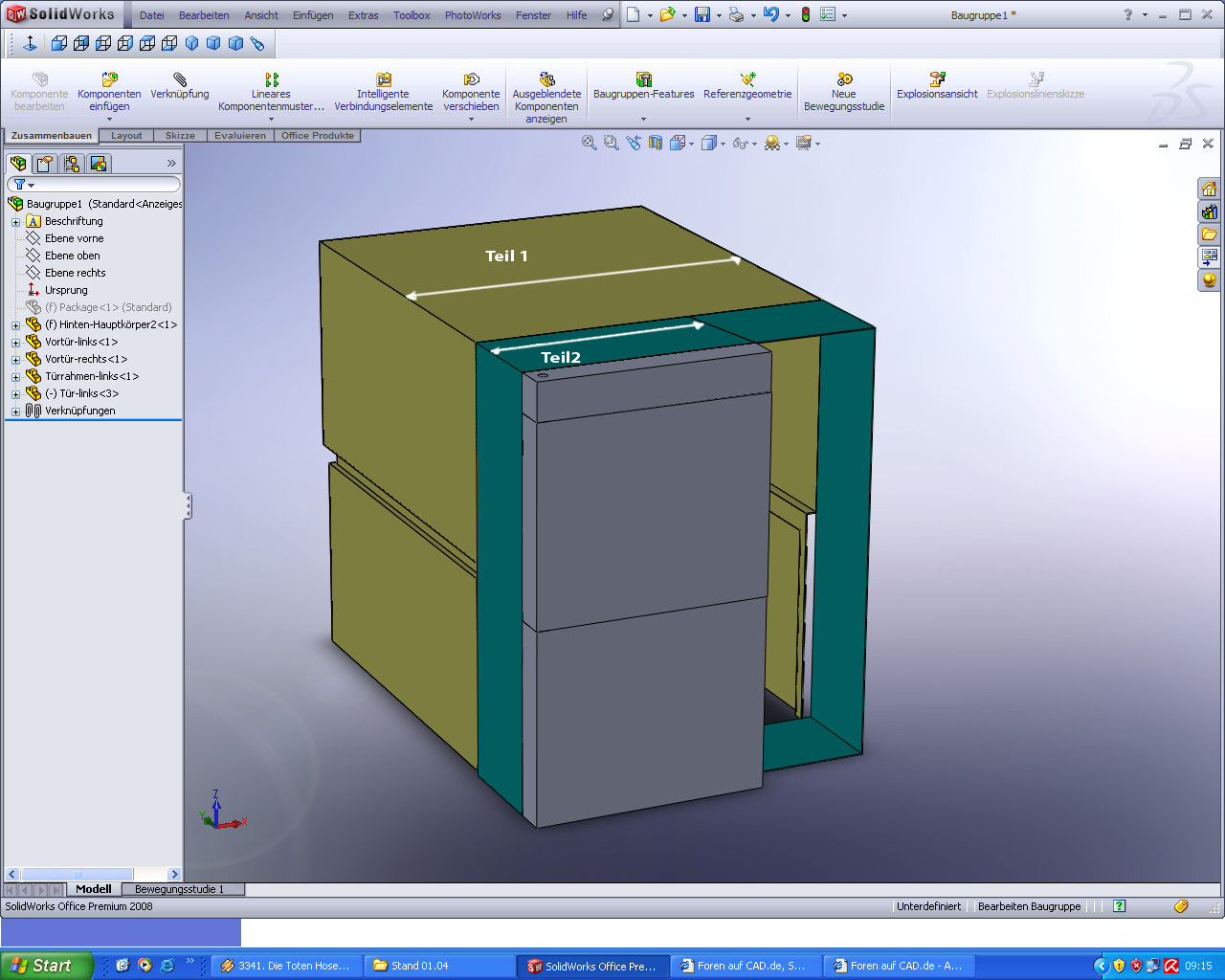Click Neue Bewegungsstudie icon
The width and height of the screenshot is (1225, 980).
pos(844,79)
